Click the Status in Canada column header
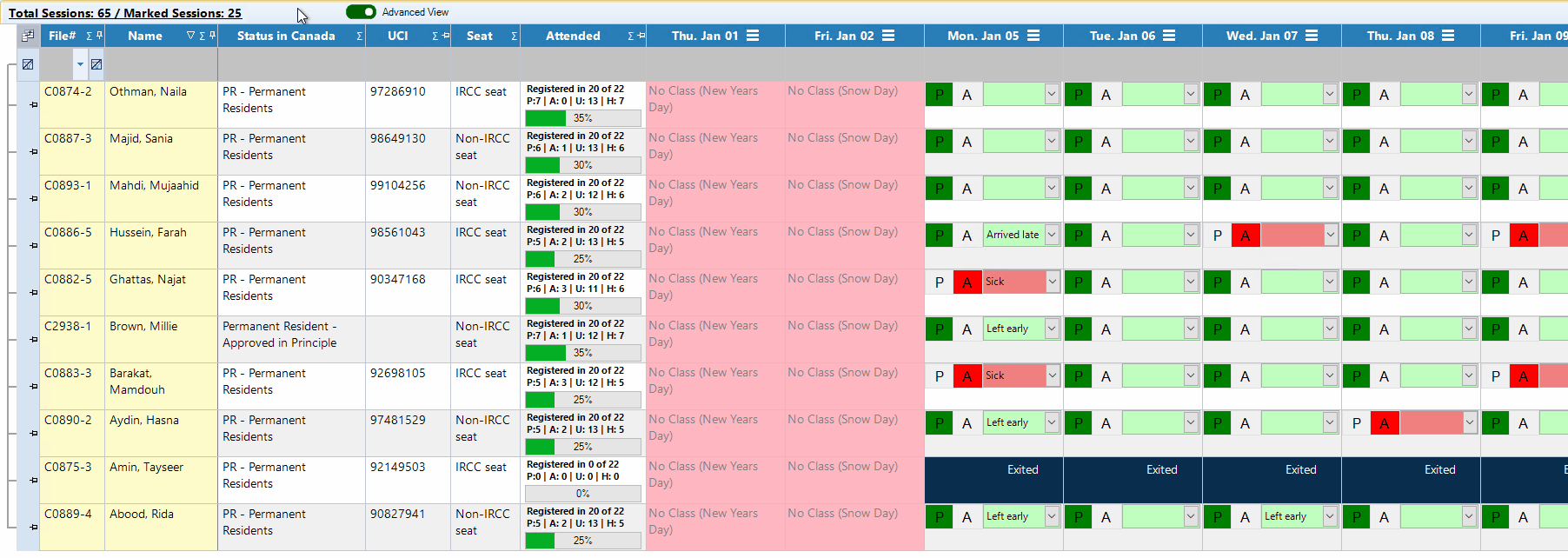The width and height of the screenshot is (1568, 558). tap(285, 36)
